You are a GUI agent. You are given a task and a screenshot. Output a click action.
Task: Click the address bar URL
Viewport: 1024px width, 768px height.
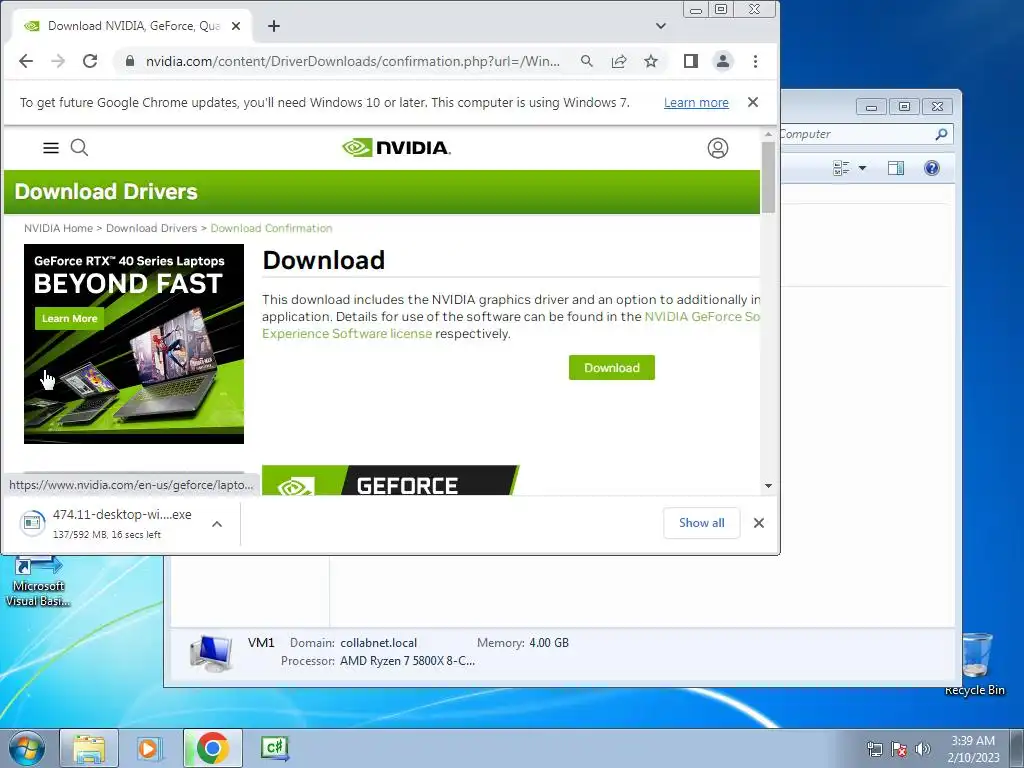(x=353, y=61)
